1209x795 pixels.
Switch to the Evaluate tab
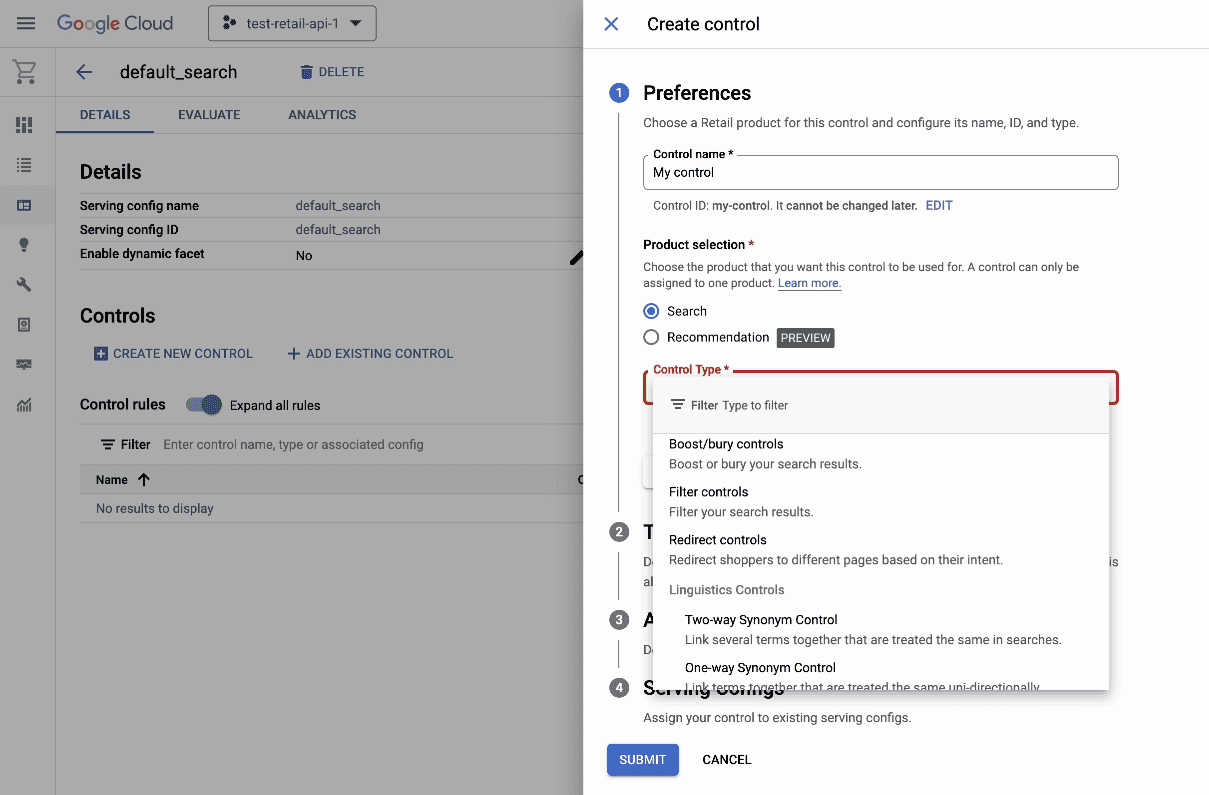(209, 115)
